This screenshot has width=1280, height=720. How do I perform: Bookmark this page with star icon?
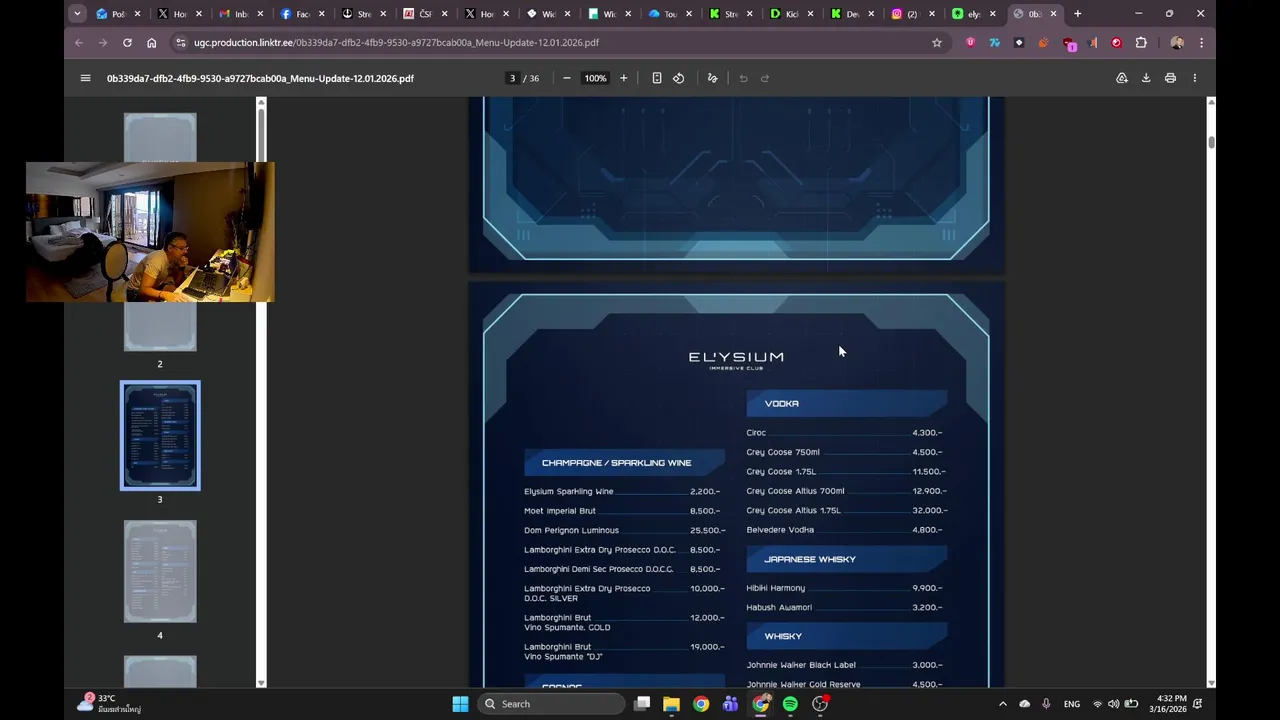pos(937,43)
